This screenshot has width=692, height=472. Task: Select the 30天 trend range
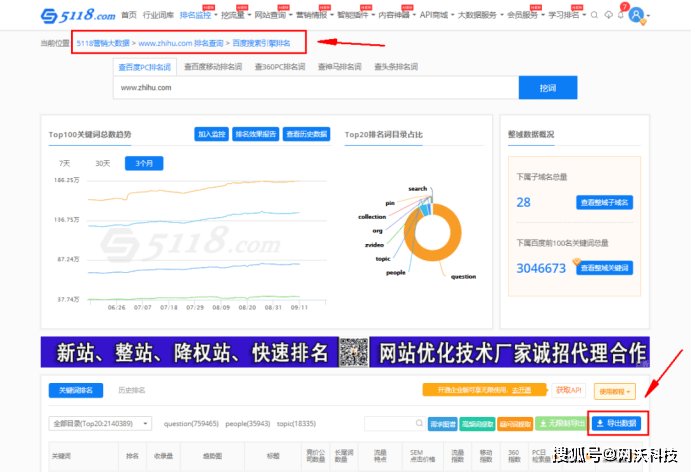click(103, 164)
